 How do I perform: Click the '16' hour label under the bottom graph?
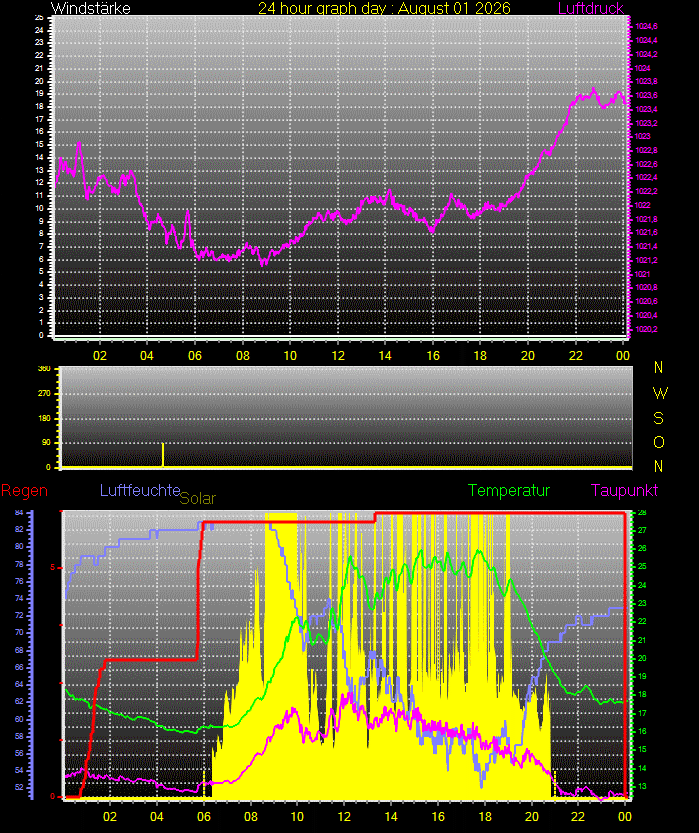click(x=438, y=817)
